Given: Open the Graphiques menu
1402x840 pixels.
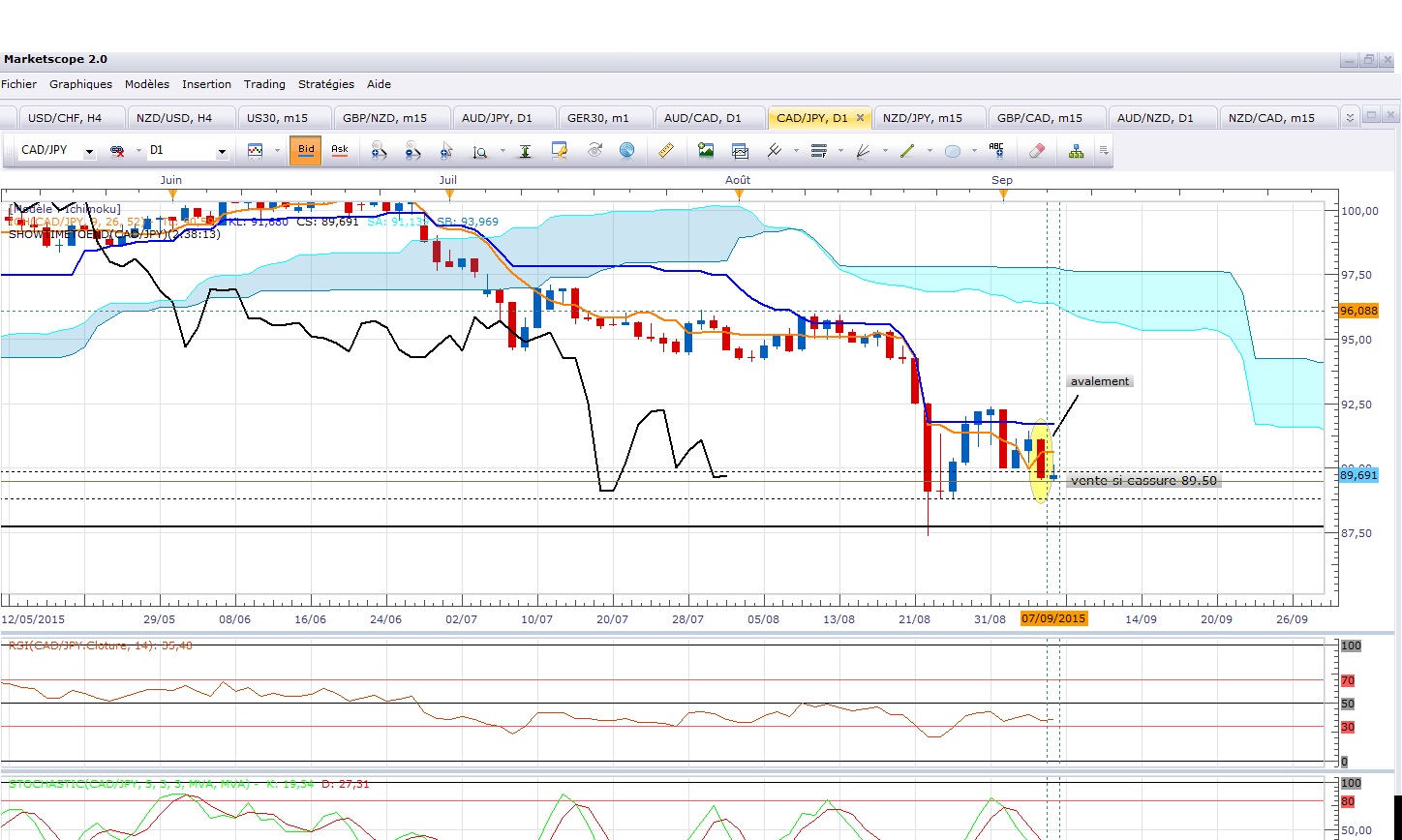Looking at the screenshot, I should [80, 84].
